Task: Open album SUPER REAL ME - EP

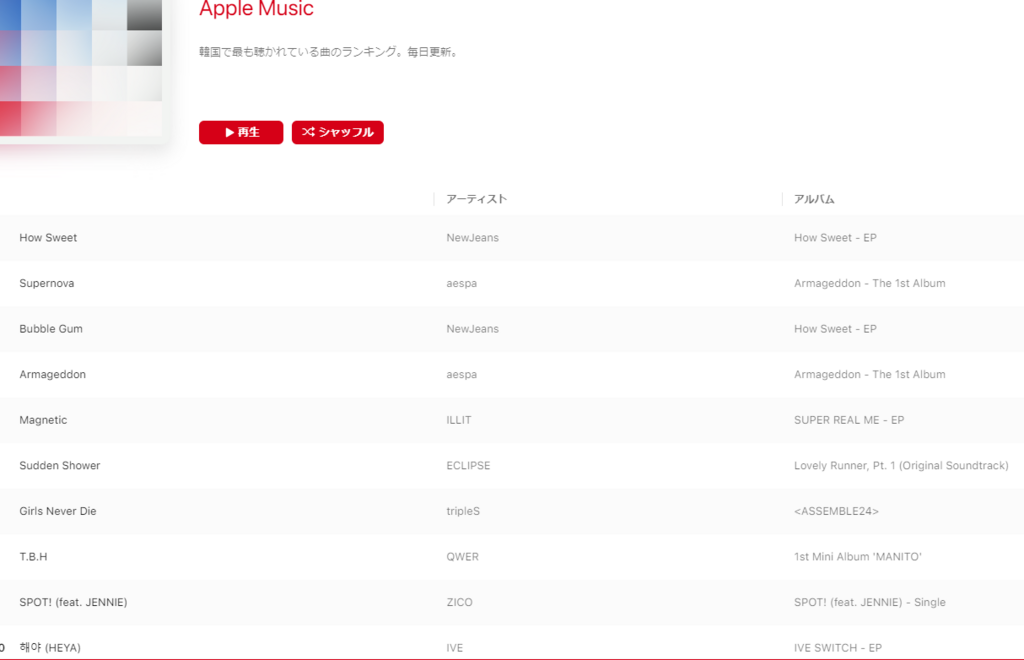Action: coord(848,420)
